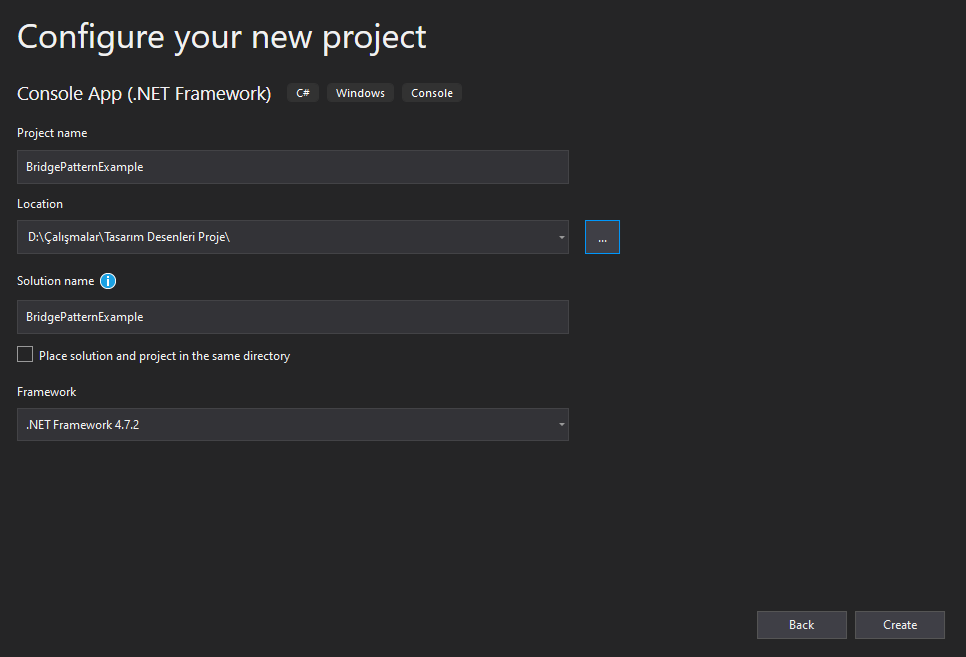Click the Solution name info icon
Image resolution: width=966 pixels, height=657 pixels.
coord(108,281)
